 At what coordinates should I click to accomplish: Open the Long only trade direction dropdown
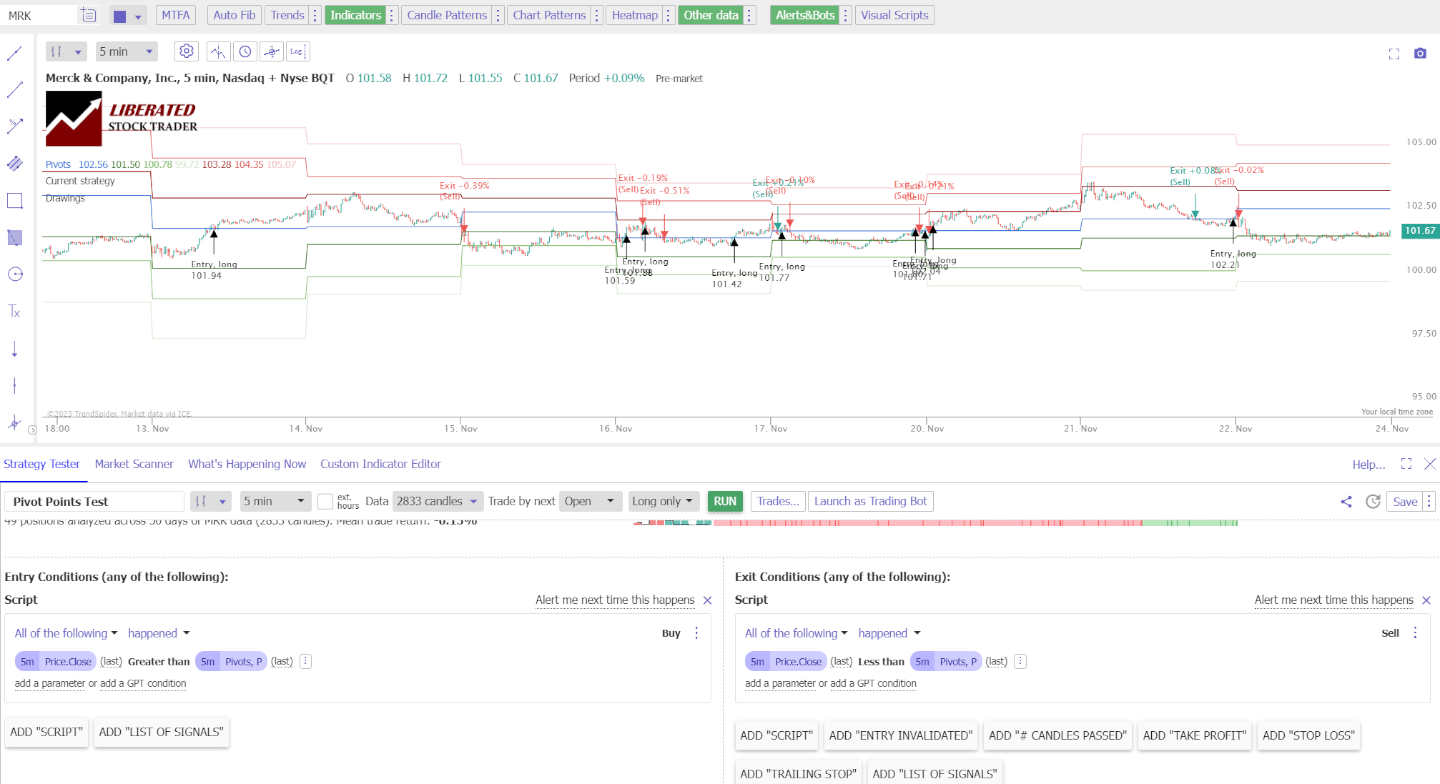(x=663, y=501)
